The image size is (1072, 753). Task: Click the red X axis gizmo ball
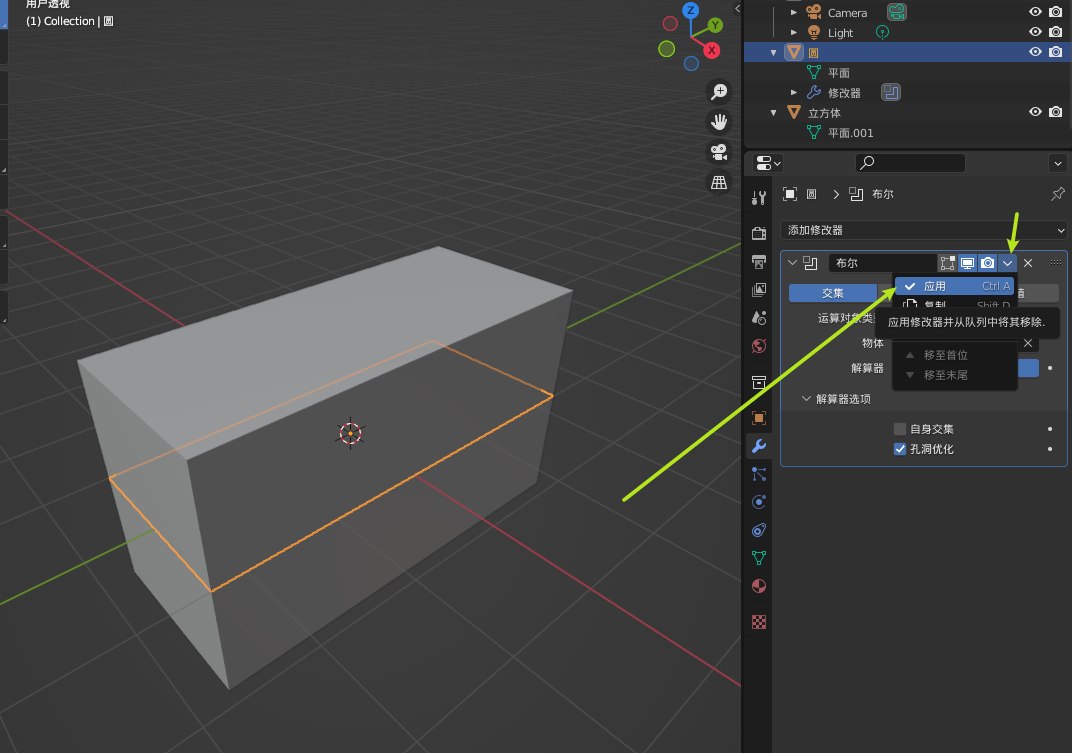coord(712,50)
